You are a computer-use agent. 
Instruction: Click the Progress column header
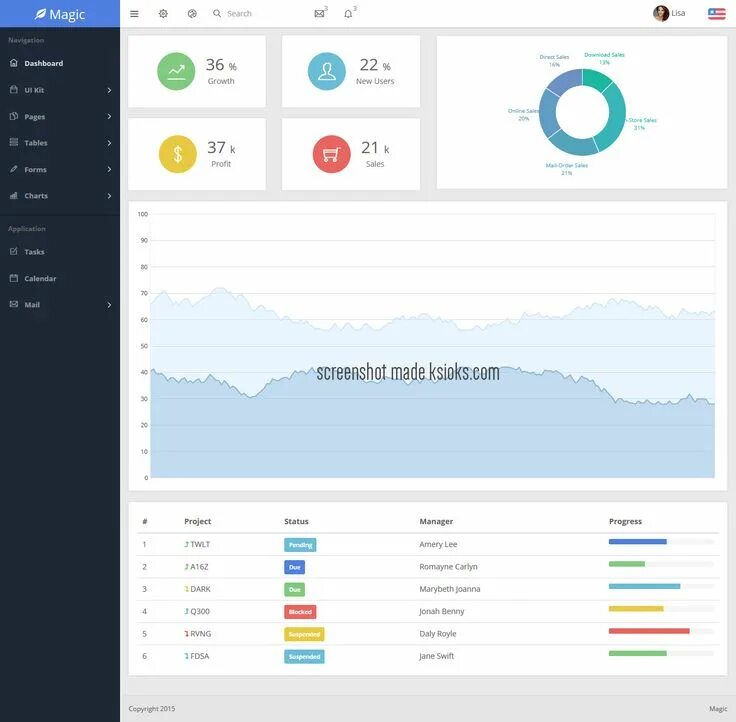(625, 522)
